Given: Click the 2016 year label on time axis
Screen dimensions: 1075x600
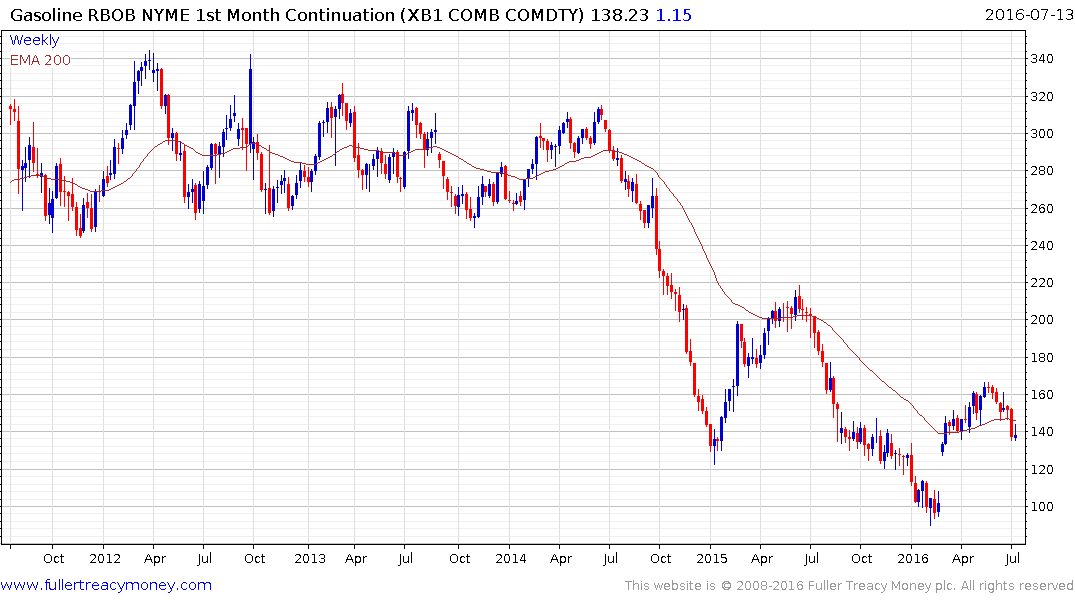Looking at the screenshot, I should [x=913, y=558].
